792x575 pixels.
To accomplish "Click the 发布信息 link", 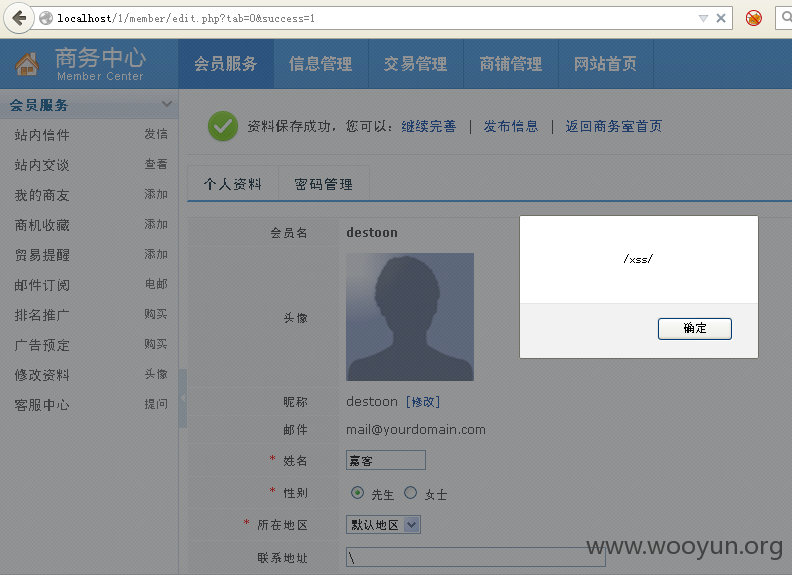I will [511, 126].
